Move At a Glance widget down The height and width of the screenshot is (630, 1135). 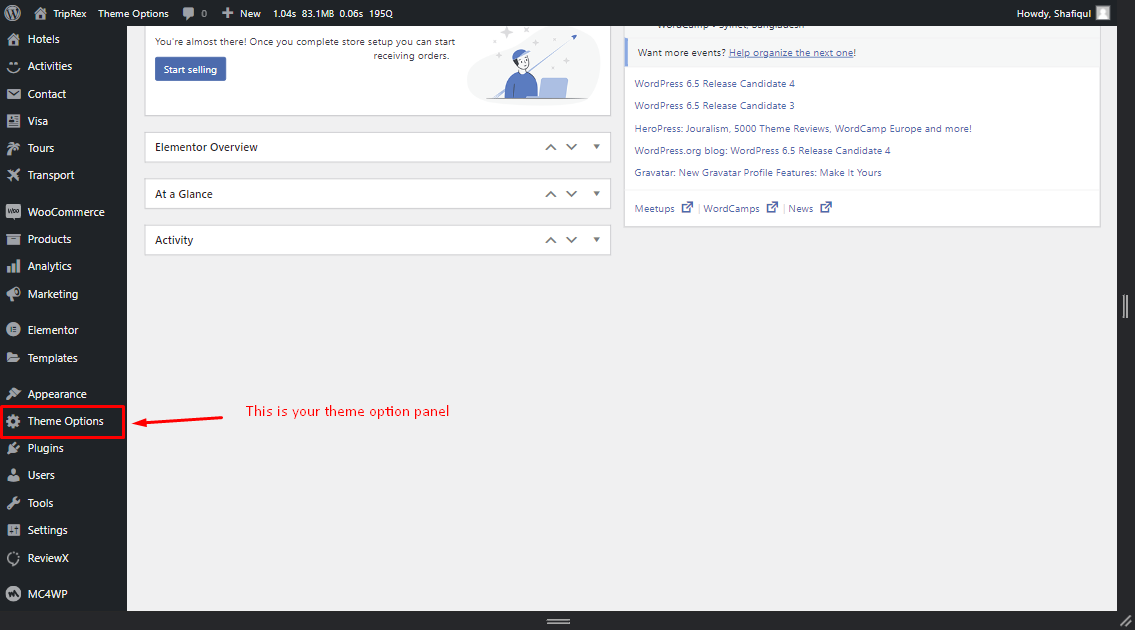[572, 194]
